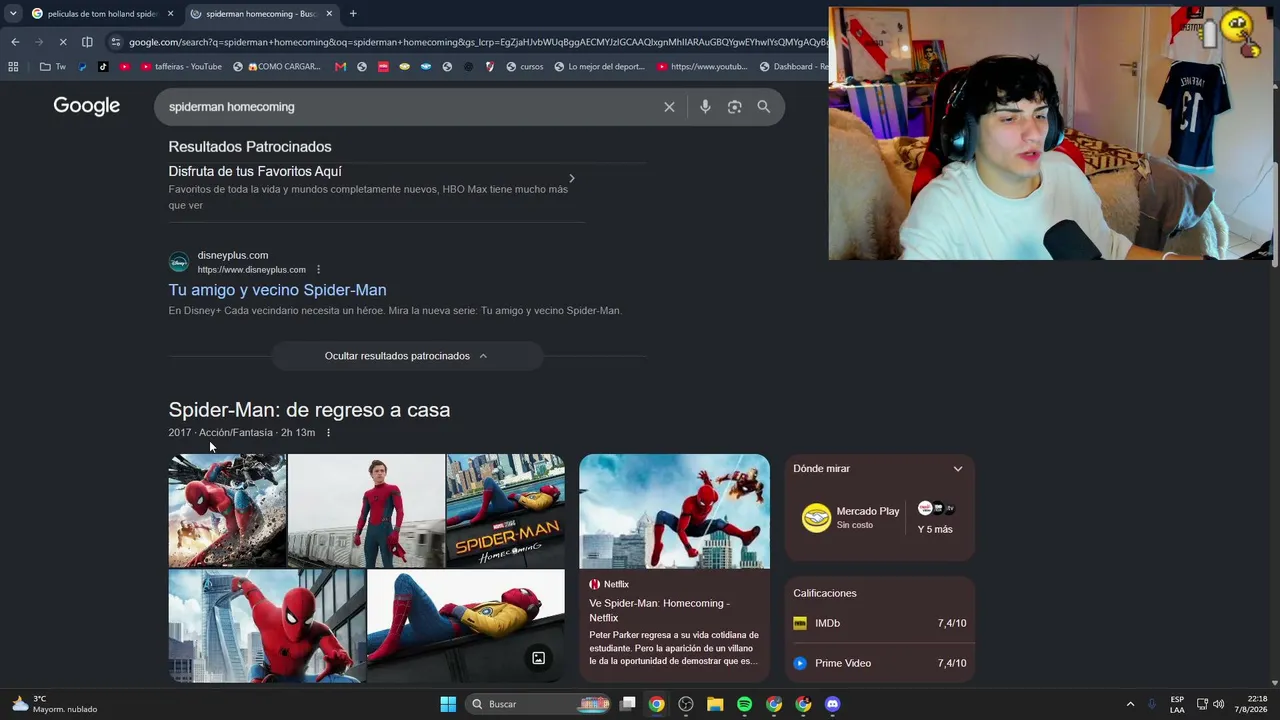Show hidden system tray icons
This screenshot has width=1280, height=720.
pos(1130,704)
